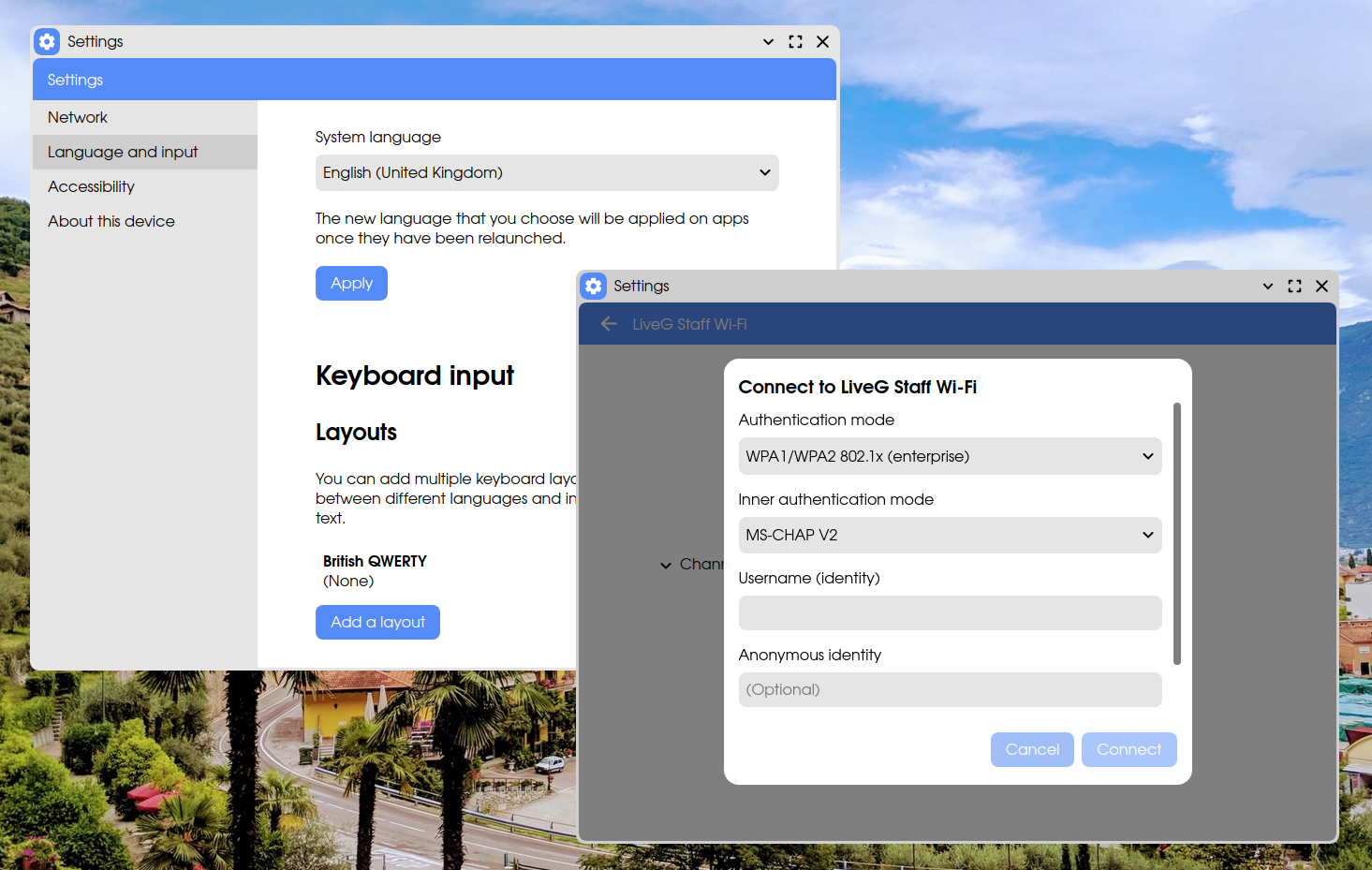Maximize the Wi-Fi settings window
1372x870 pixels.
pyautogui.click(x=1294, y=287)
